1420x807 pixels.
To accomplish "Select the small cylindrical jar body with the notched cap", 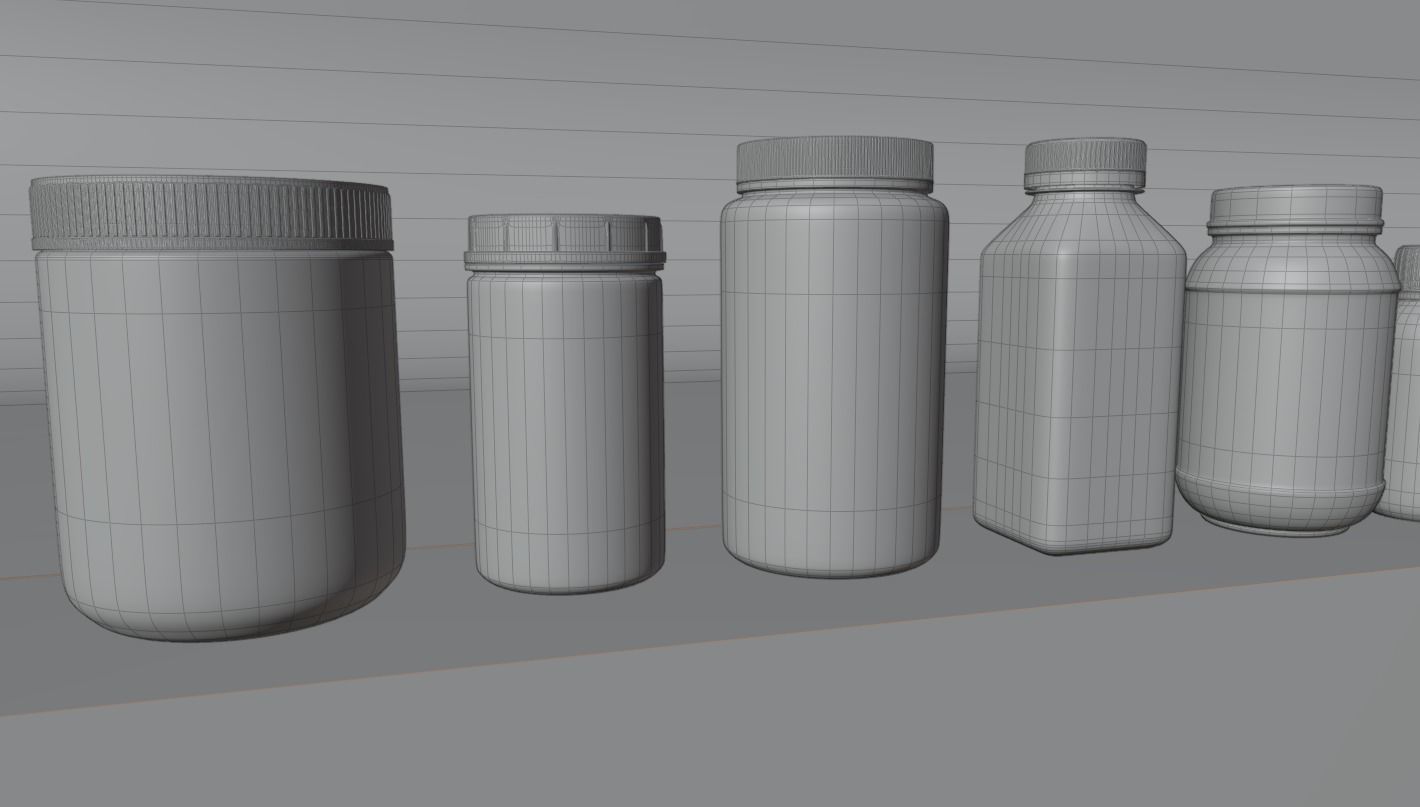I will coord(567,430).
